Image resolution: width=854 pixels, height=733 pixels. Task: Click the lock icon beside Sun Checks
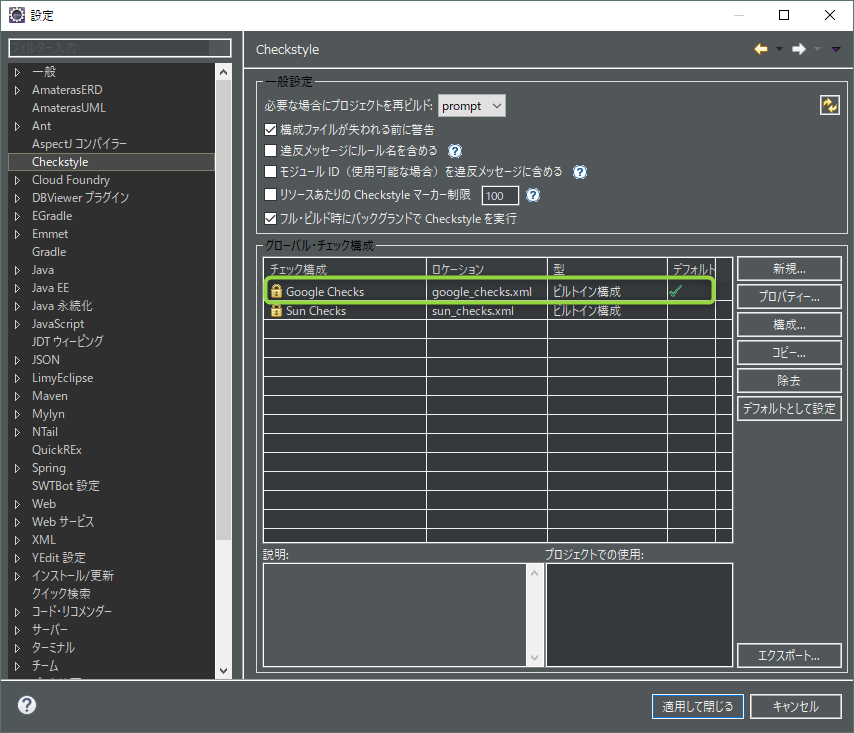[276, 310]
